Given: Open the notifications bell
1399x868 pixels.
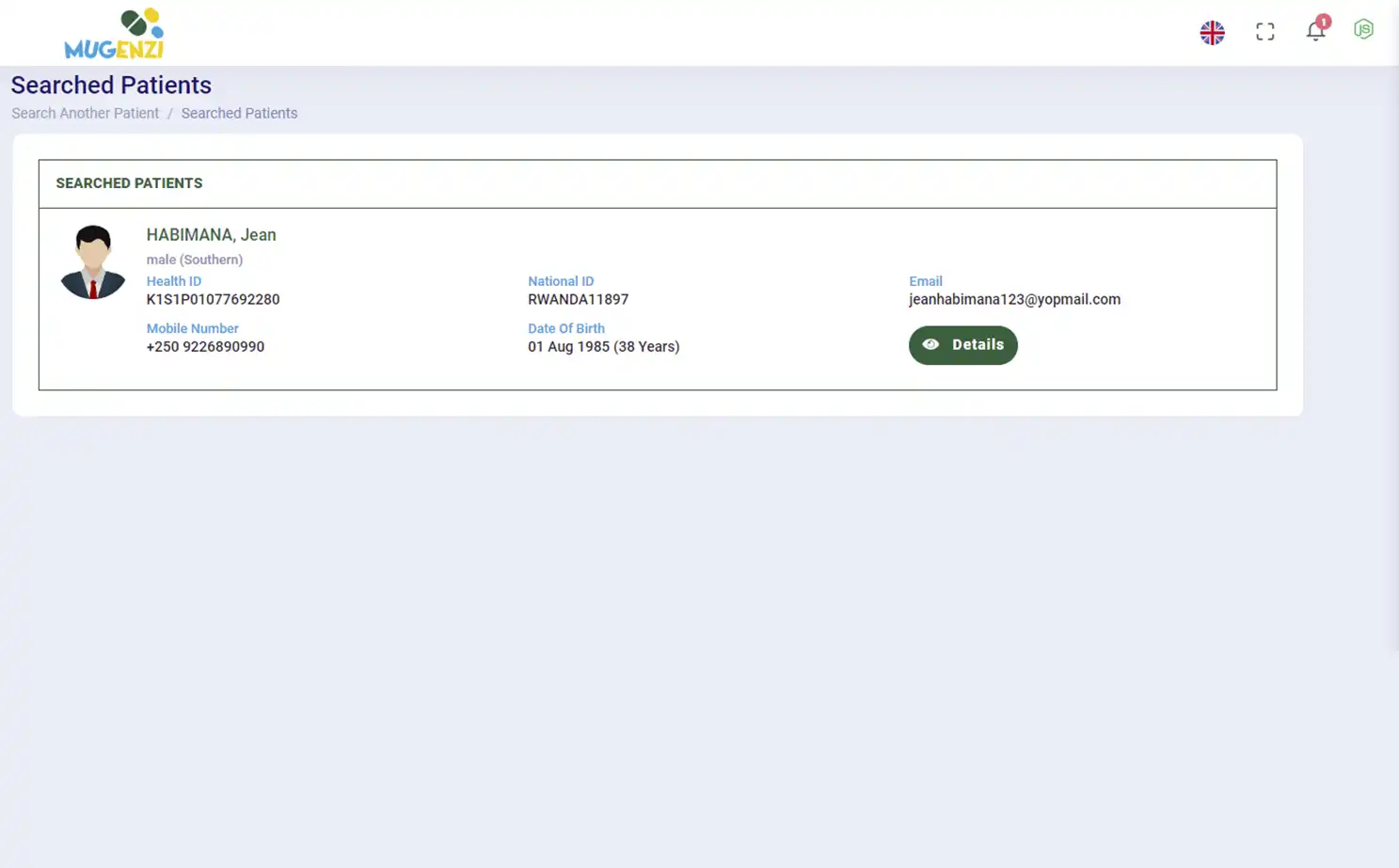Looking at the screenshot, I should (x=1314, y=33).
